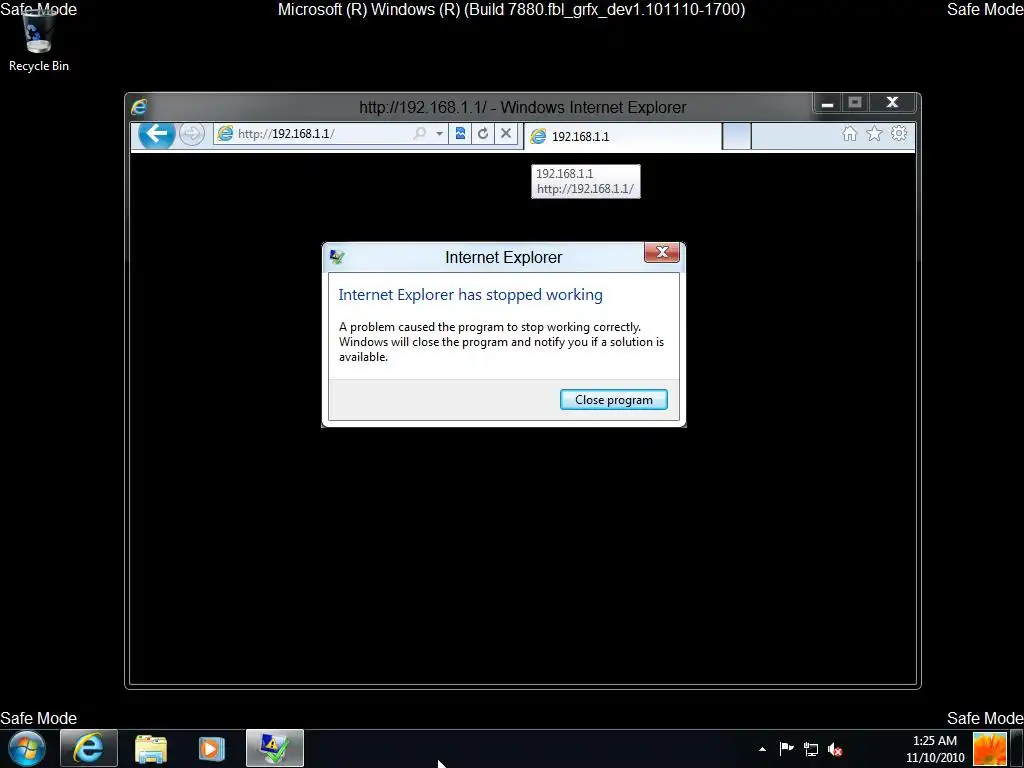Show hidden tray icons arrow

pos(762,749)
